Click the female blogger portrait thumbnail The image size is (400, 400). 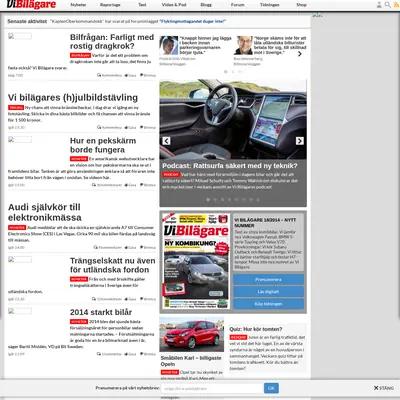point(169,45)
